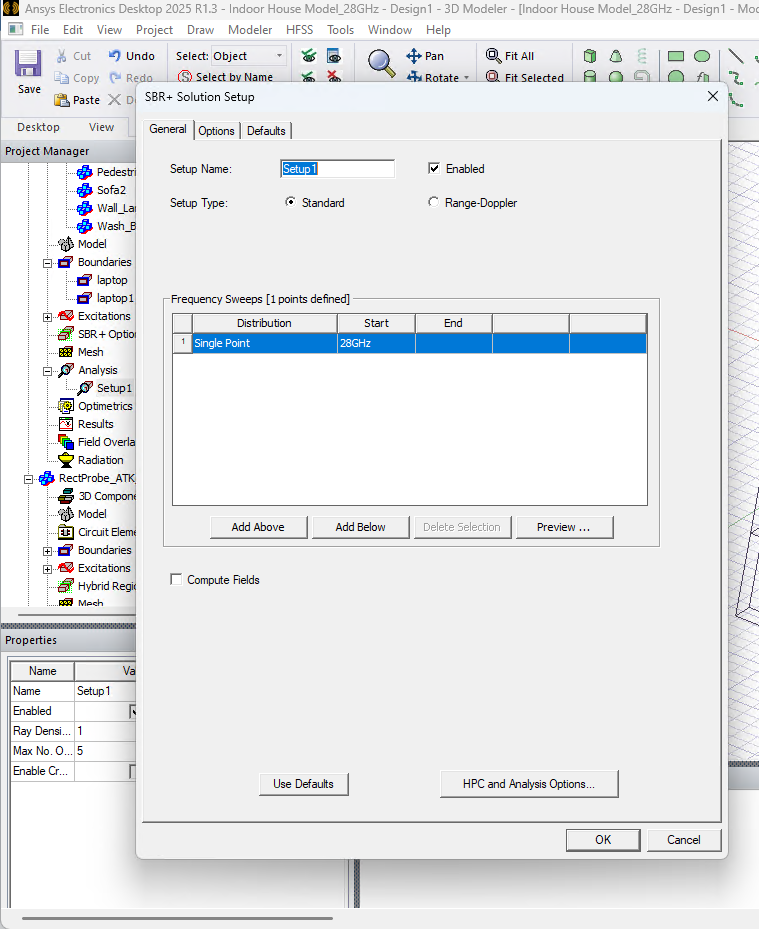This screenshot has width=759, height=929.
Task: Enable the Compute Fields checkbox
Action: [177, 580]
